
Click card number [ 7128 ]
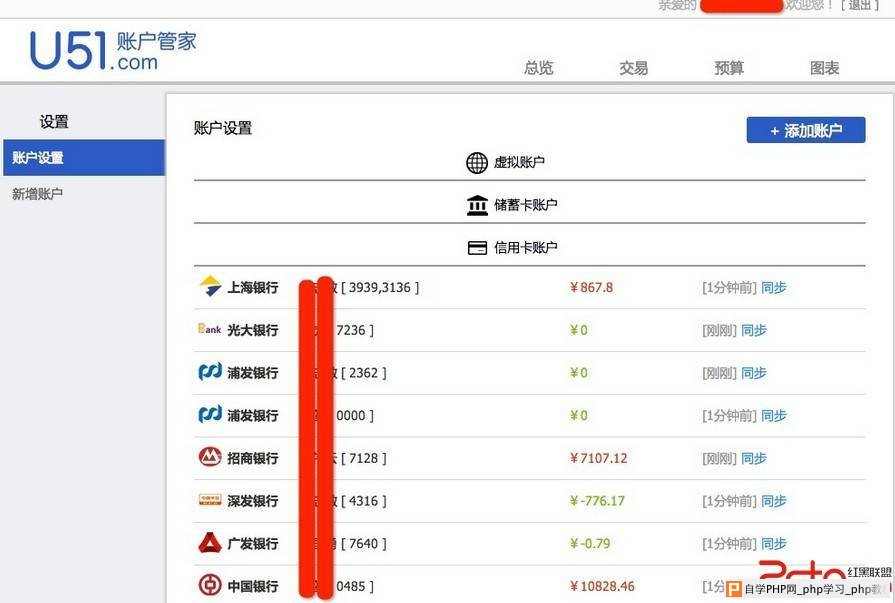(364, 458)
